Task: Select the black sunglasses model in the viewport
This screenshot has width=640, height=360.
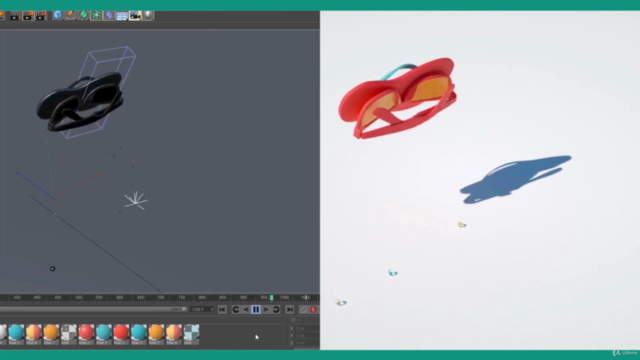Action: [80, 102]
